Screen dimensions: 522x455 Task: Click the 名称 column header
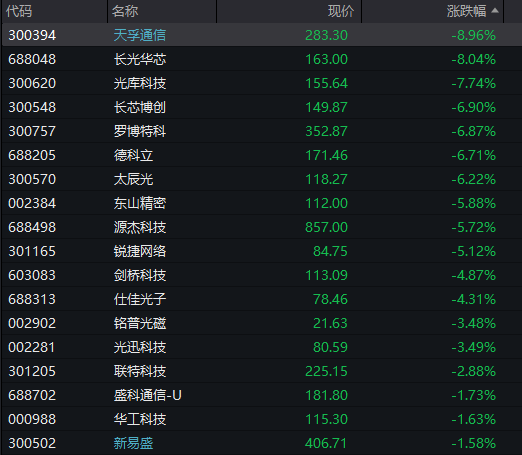click(x=125, y=11)
